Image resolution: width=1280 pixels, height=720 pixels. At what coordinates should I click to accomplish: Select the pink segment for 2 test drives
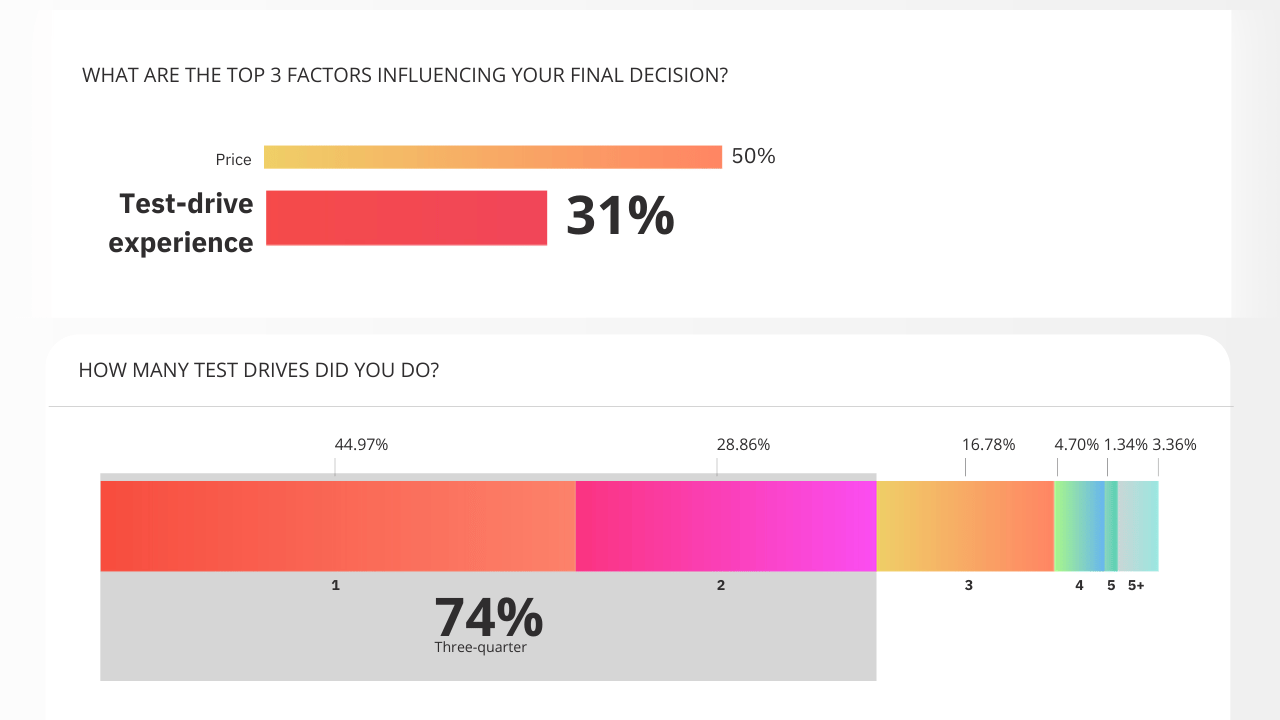tap(726, 526)
